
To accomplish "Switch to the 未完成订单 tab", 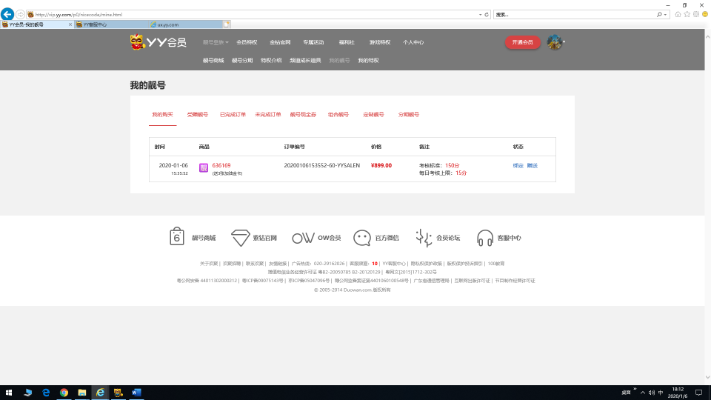I will (x=268, y=115).
